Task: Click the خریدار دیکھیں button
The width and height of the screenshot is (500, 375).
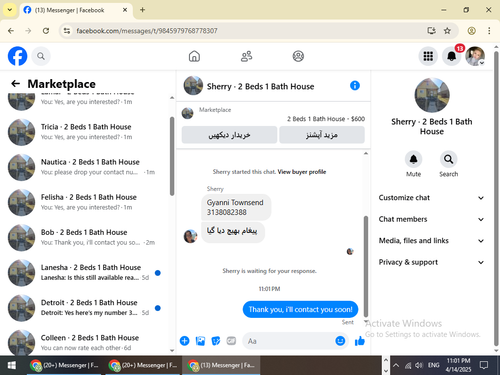Action: point(229,135)
